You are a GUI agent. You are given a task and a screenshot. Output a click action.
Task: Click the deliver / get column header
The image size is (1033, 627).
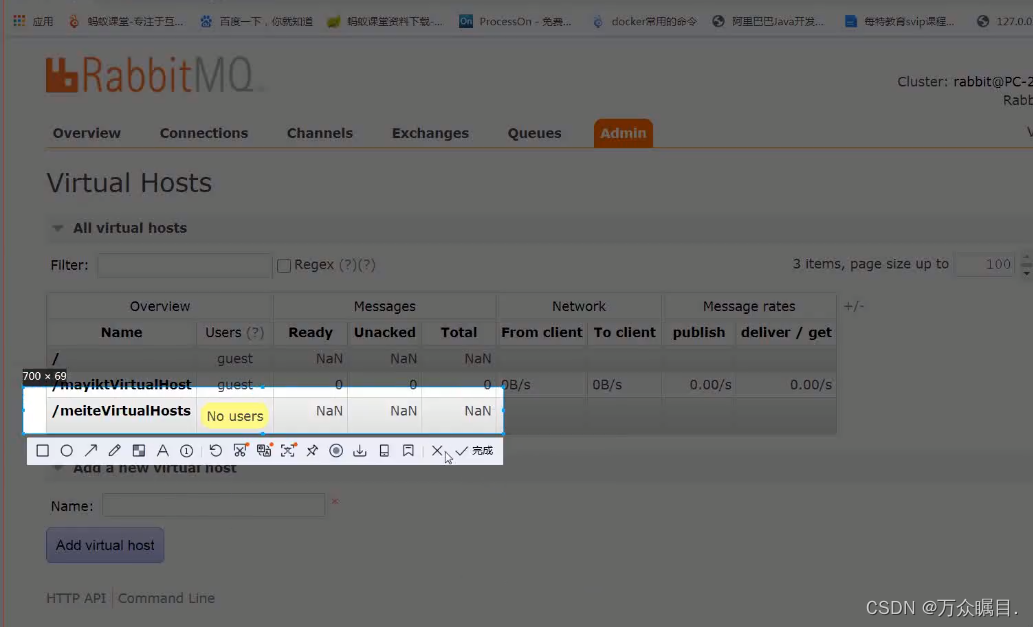[x=786, y=333]
